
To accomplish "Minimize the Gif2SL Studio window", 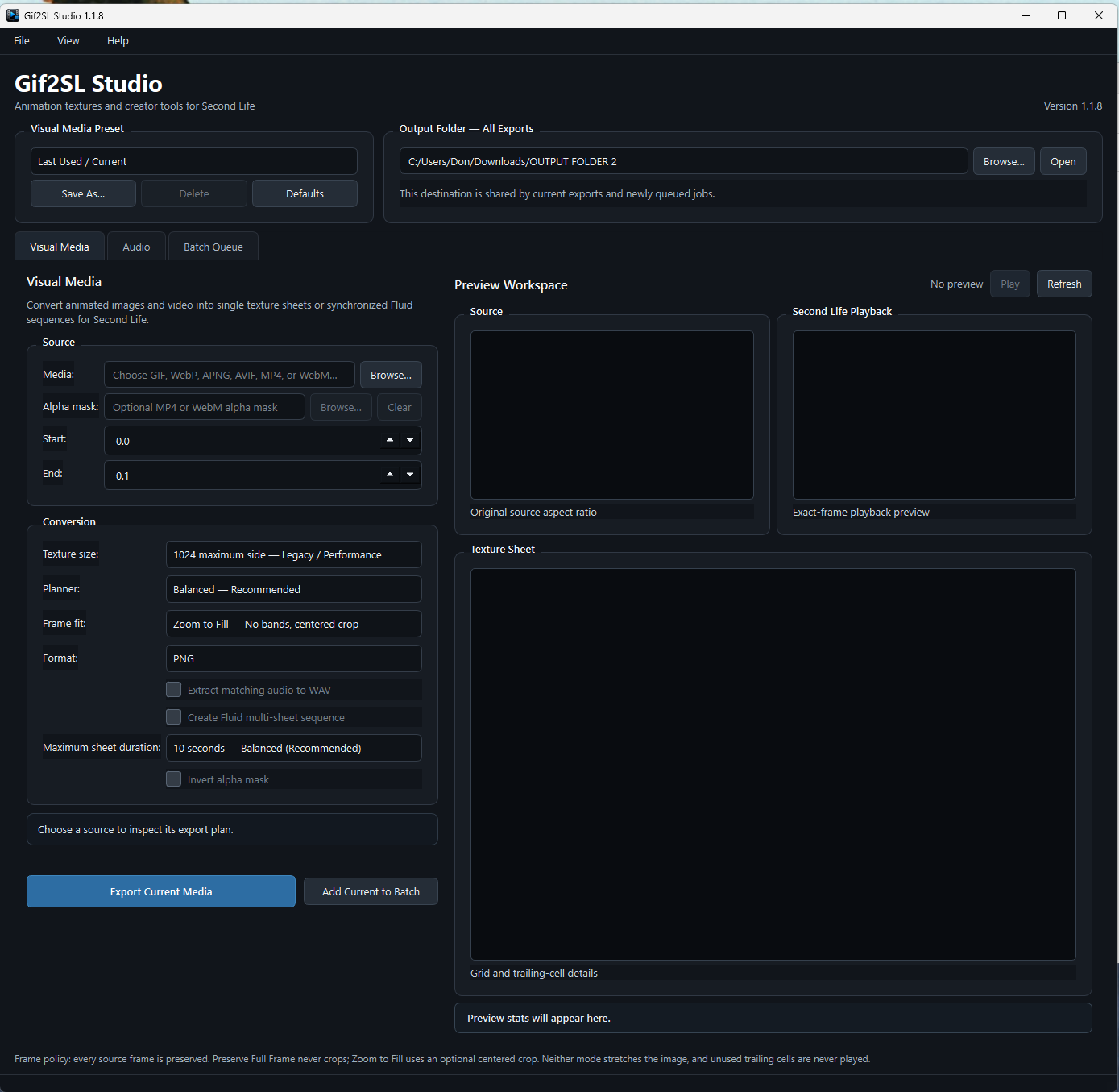I will click(1026, 15).
